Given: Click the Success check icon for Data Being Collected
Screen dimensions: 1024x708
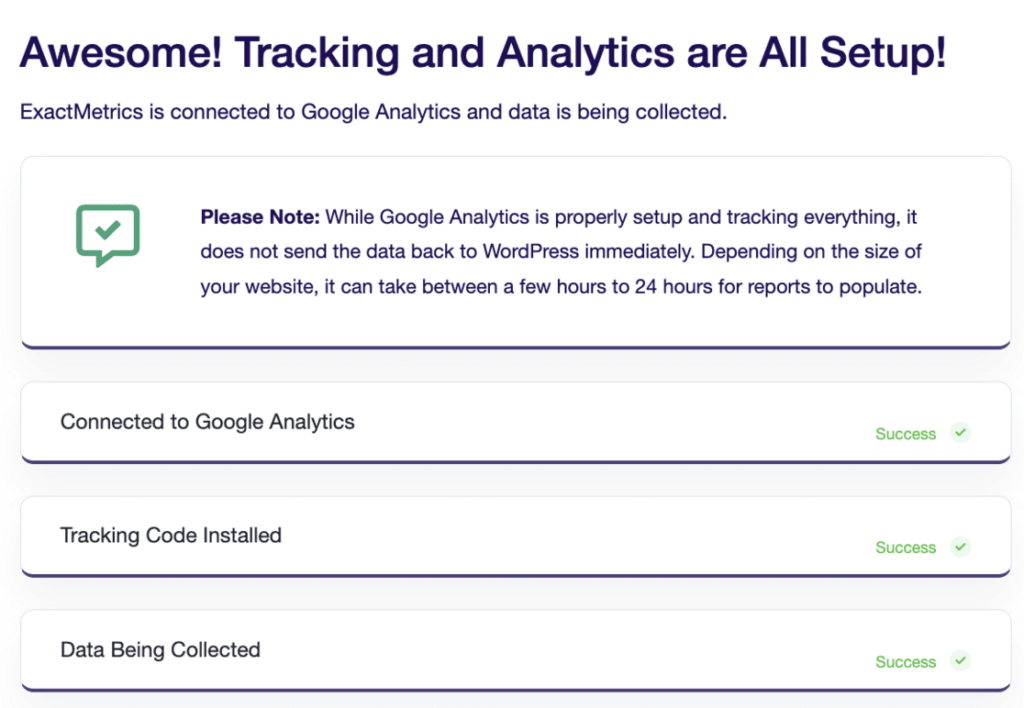Looking at the screenshot, I should [x=960, y=661].
